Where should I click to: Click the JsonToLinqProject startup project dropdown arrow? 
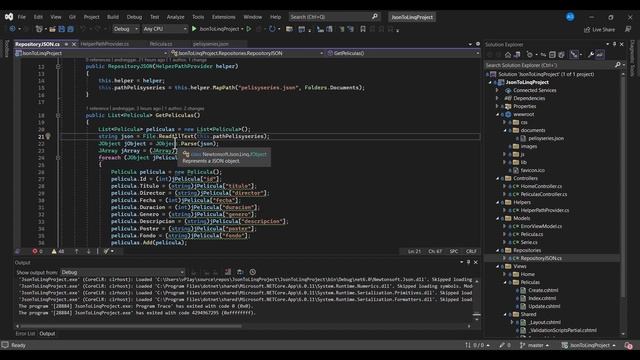[242, 29]
